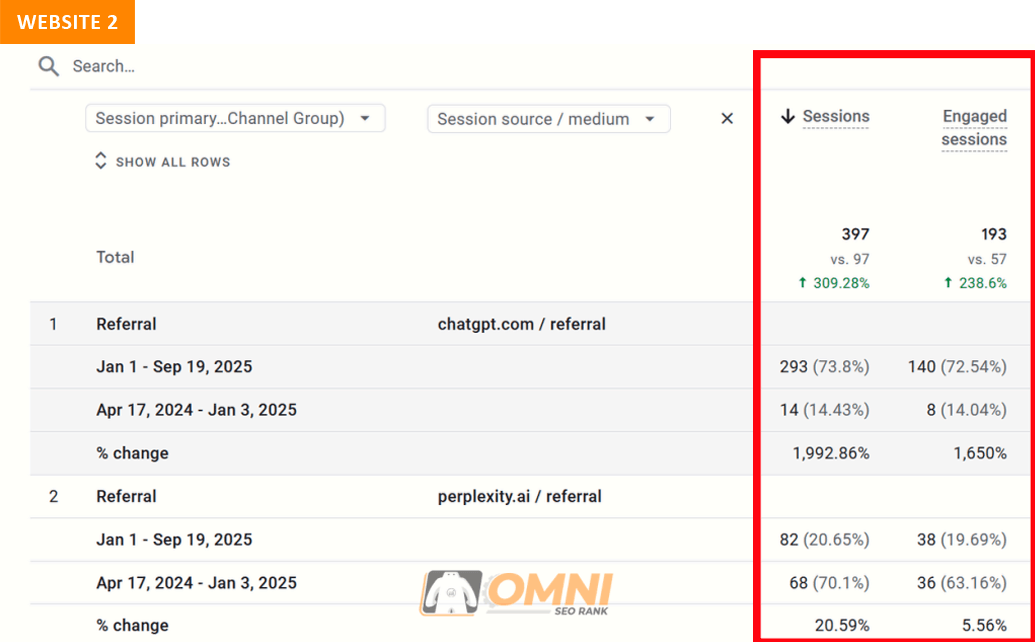The image size is (1035, 642).
Task: Click the vs. 57 comparison value
Action: (x=987, y=259)
